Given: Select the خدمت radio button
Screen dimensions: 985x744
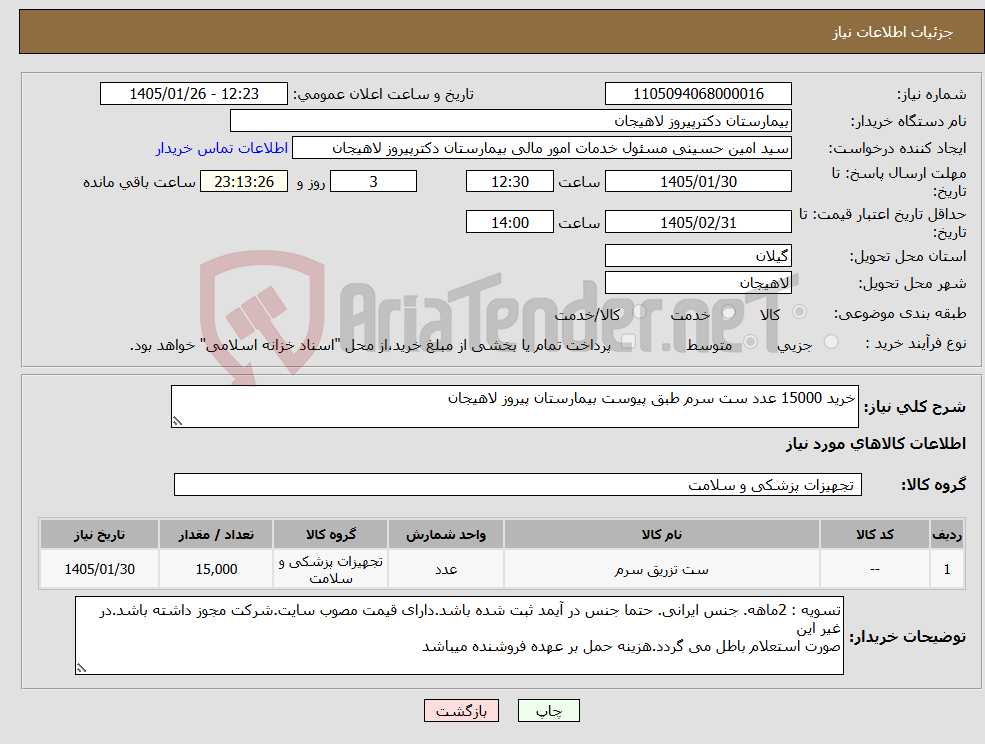Looking at the screenshot, I should [729, 312].
